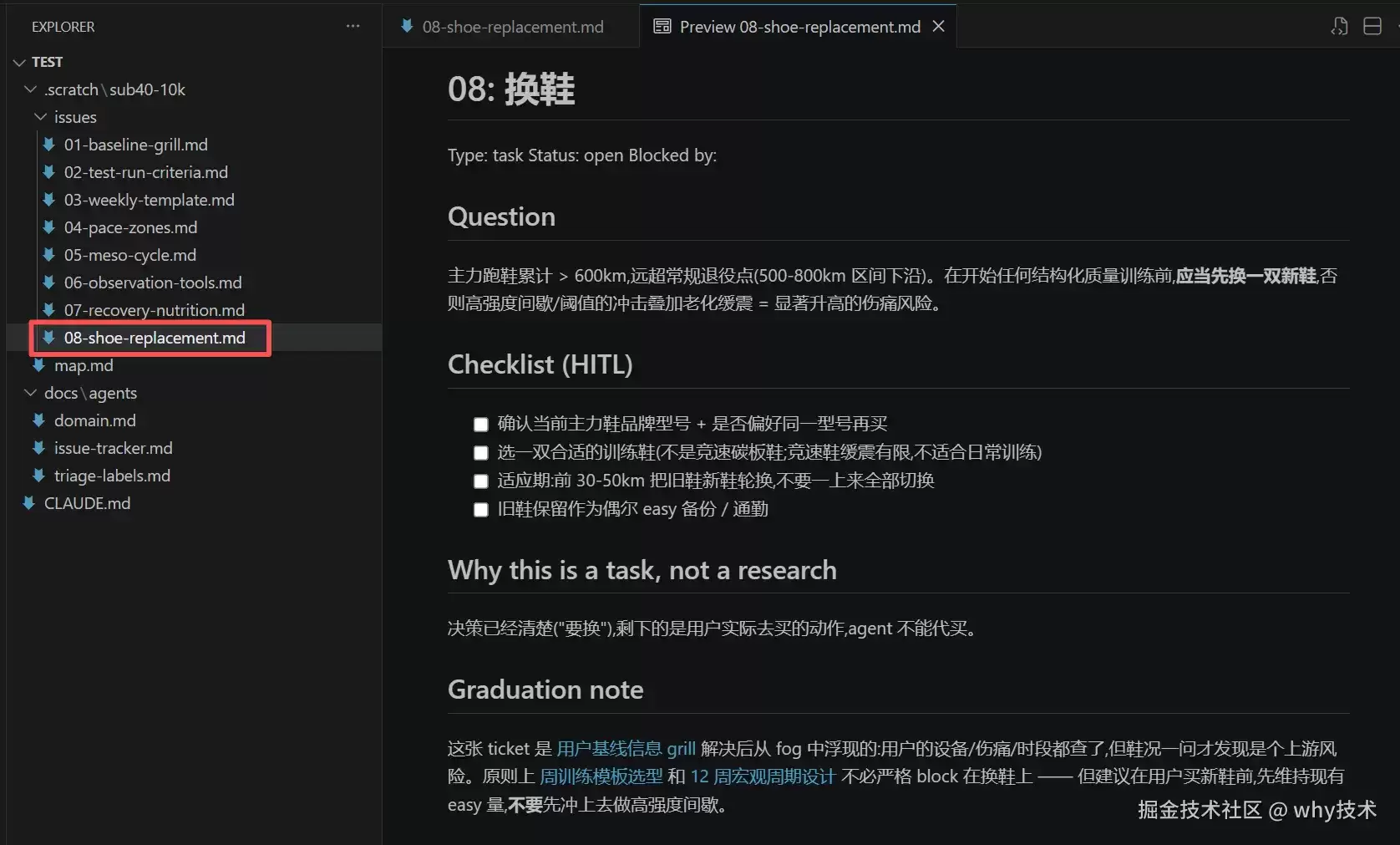This screenshot has height=845, width=1400.
Task: Click the preview icon on Preview tab
Action: point(662,27)
